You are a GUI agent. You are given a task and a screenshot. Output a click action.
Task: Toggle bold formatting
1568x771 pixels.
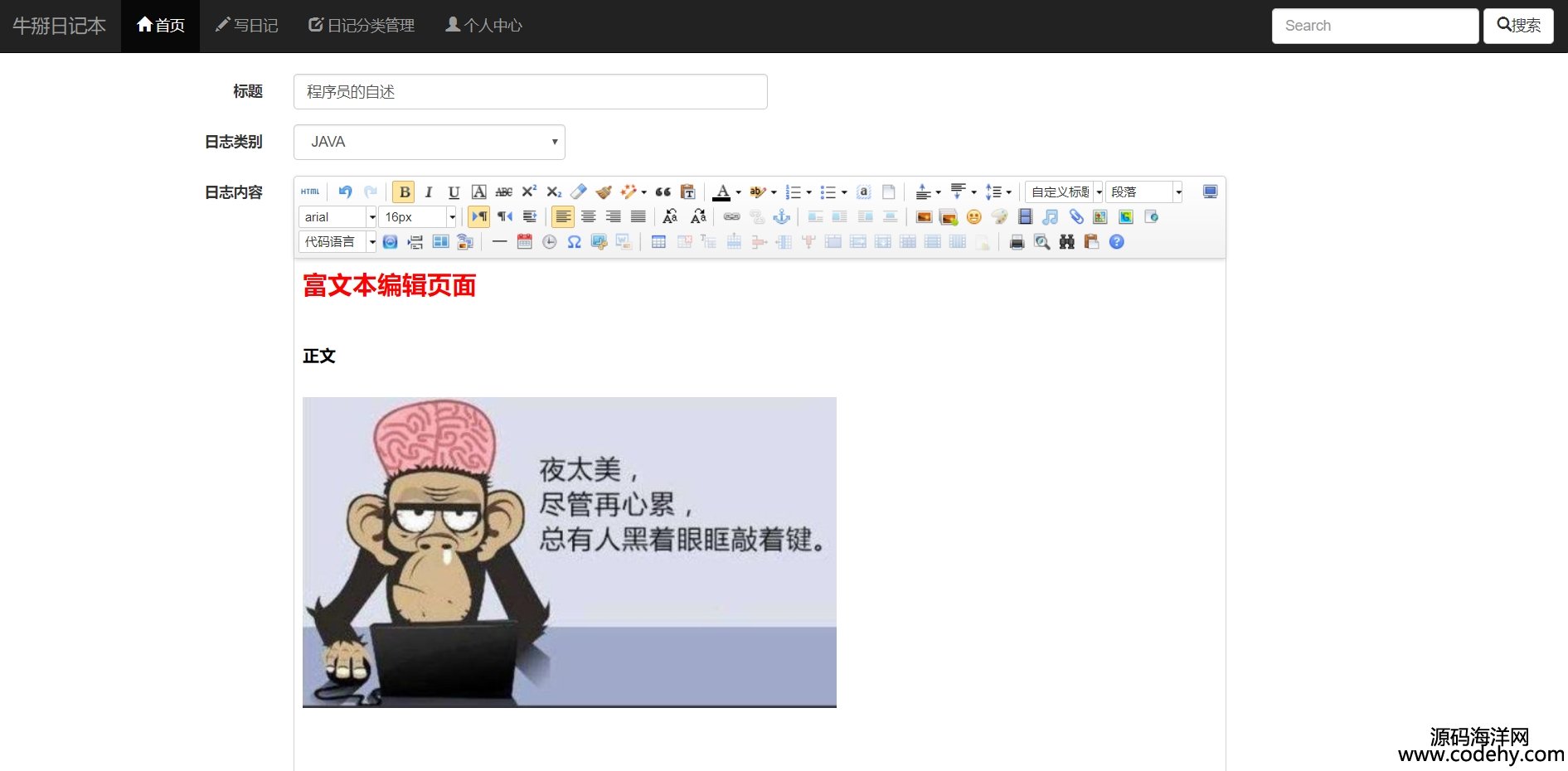(x=404, y=192)
